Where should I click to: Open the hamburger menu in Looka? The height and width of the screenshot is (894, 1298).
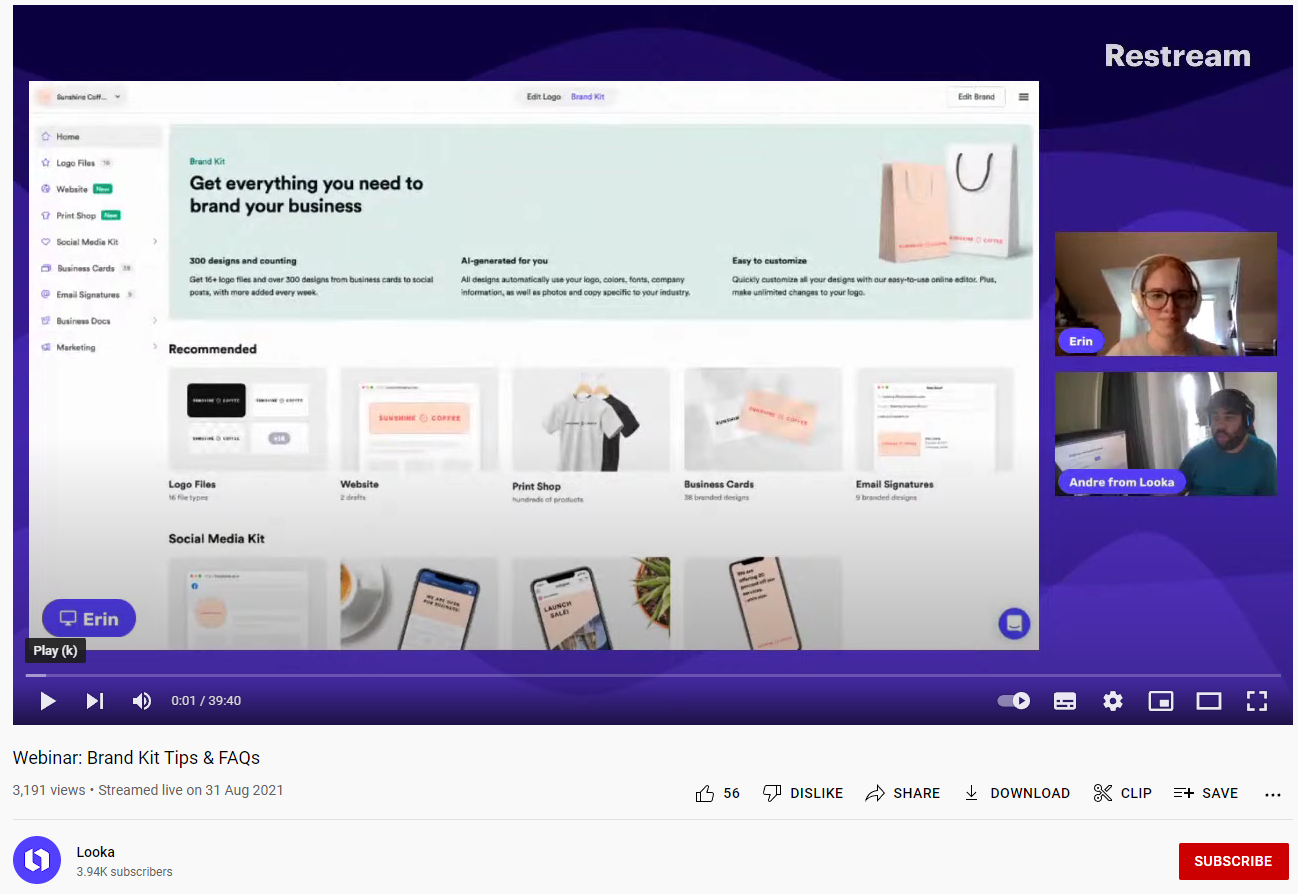point(1023,97)
